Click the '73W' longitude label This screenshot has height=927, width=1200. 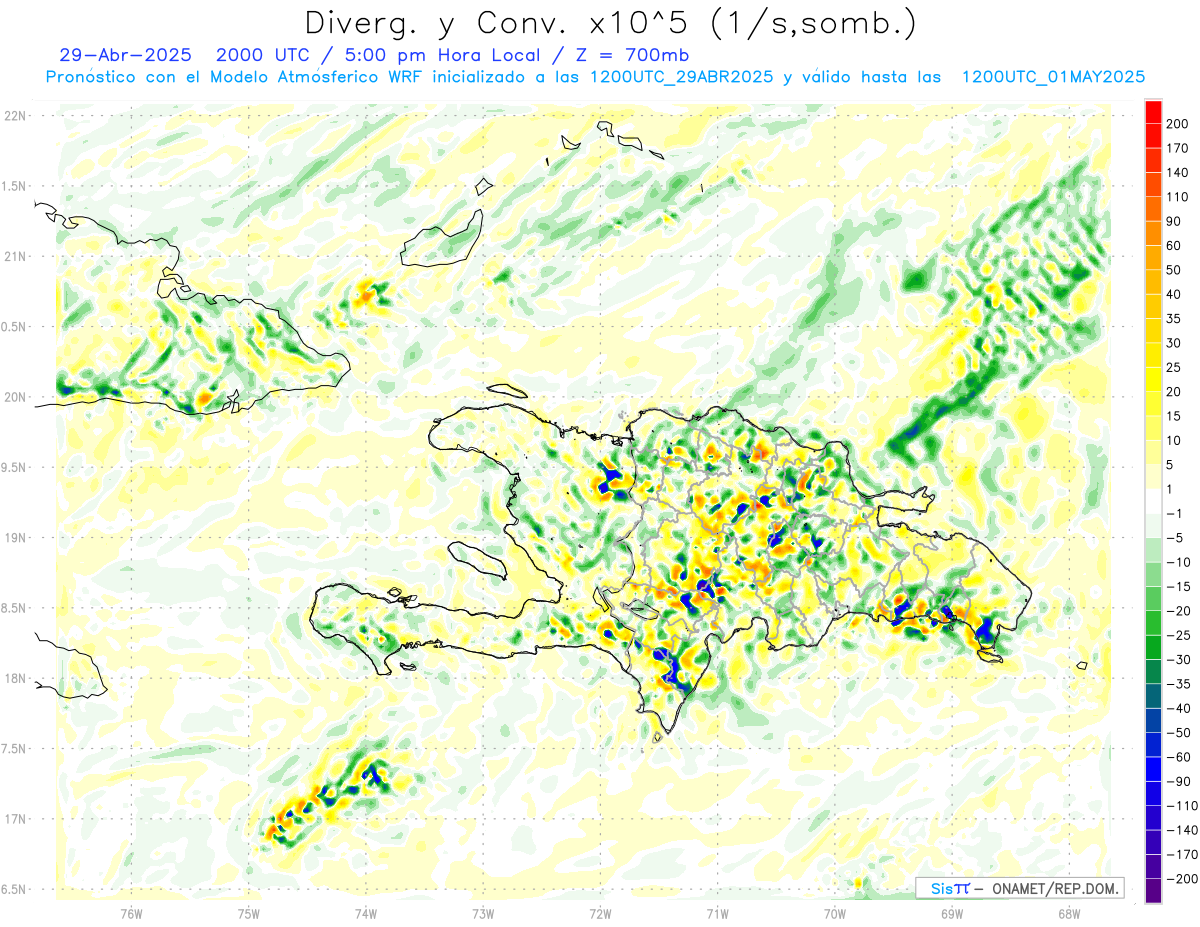click(483, 913)
